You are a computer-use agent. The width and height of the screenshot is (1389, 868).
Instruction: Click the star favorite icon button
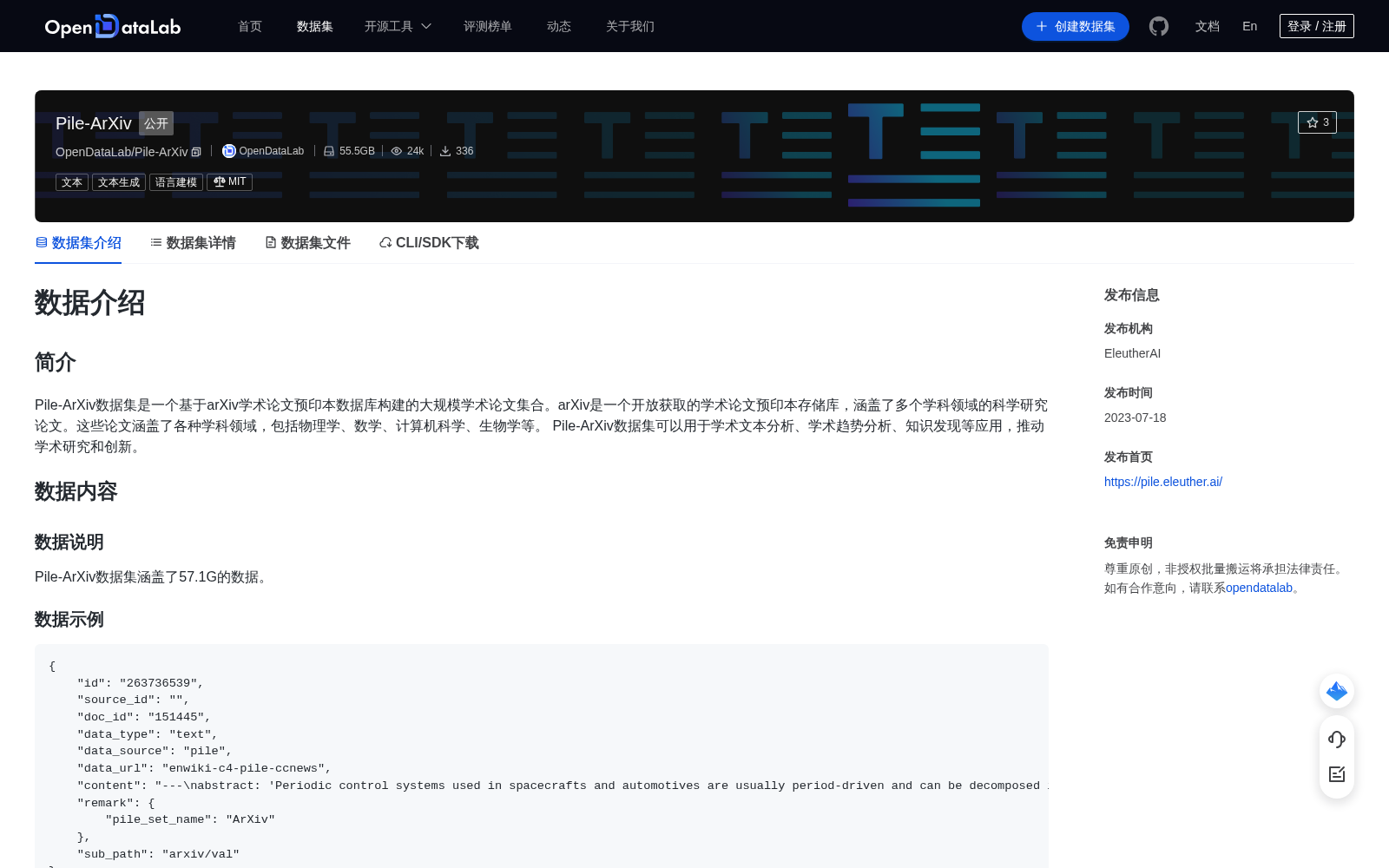[x=1317, y=122]
